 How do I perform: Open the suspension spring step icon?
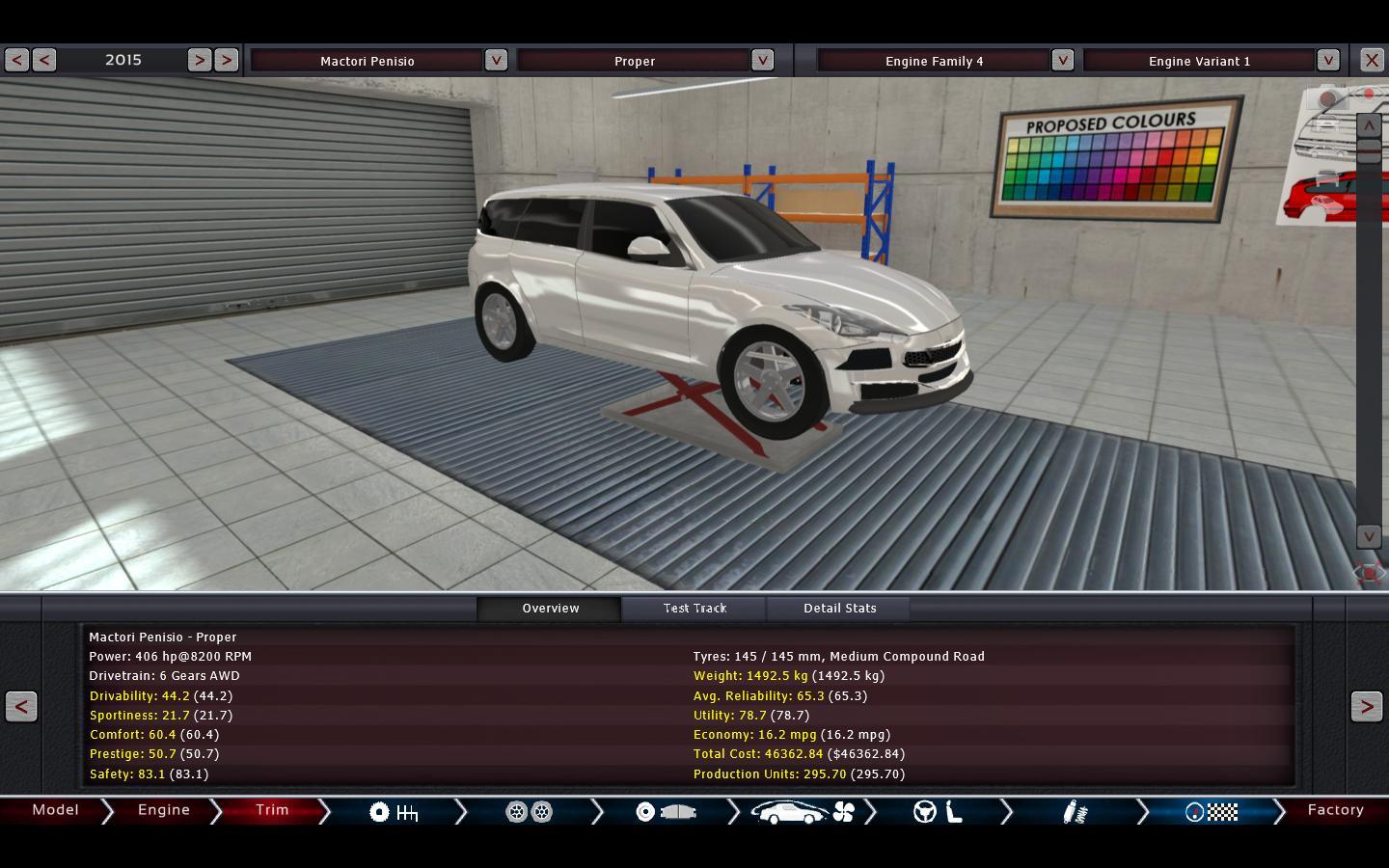point(1075,812)
